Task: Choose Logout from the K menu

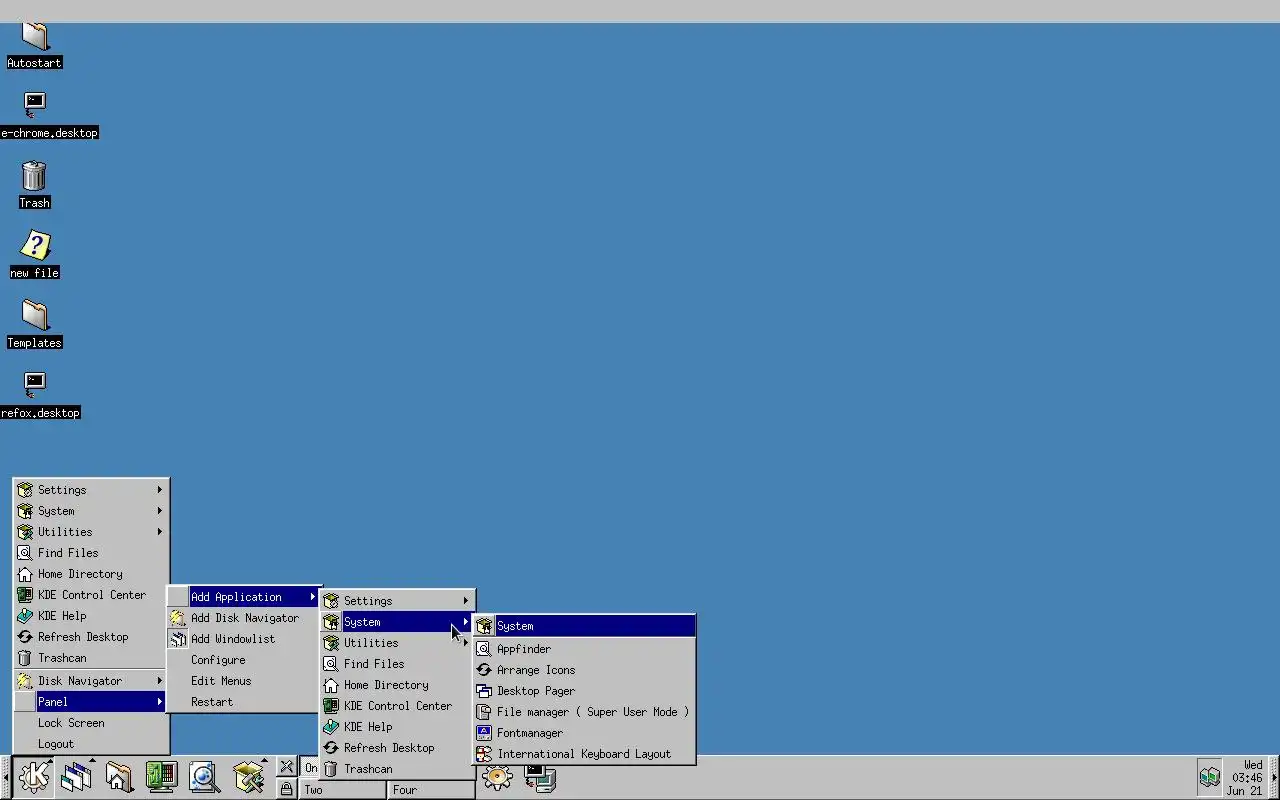Action: (91, 744)
